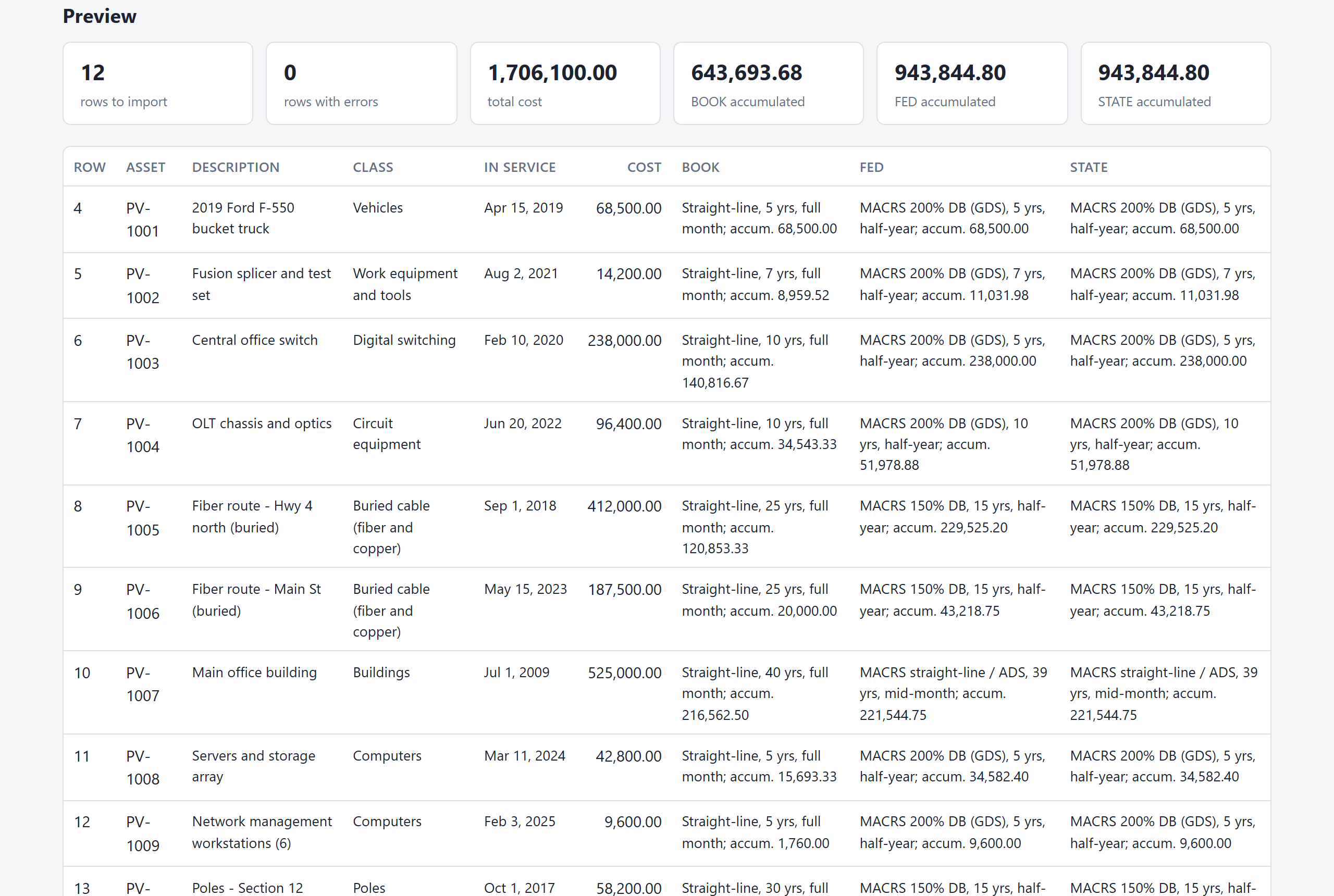1334x896 pixels.
Task: Click the 'Vehicles' class cell
Action: click(378, 208)
